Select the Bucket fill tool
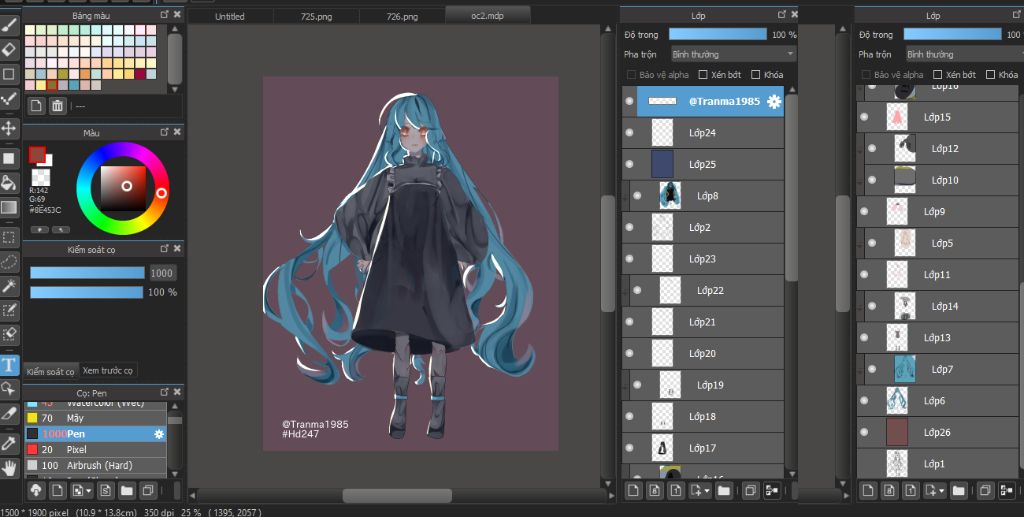This screenshot has width=1024, height=517. 9,183
